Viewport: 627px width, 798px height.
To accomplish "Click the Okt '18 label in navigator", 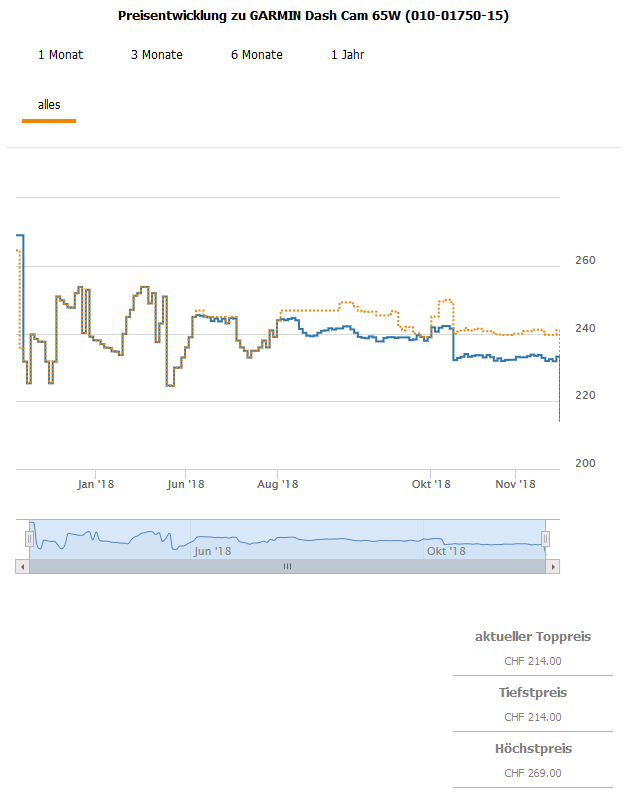I will click(x=446, y=551).
